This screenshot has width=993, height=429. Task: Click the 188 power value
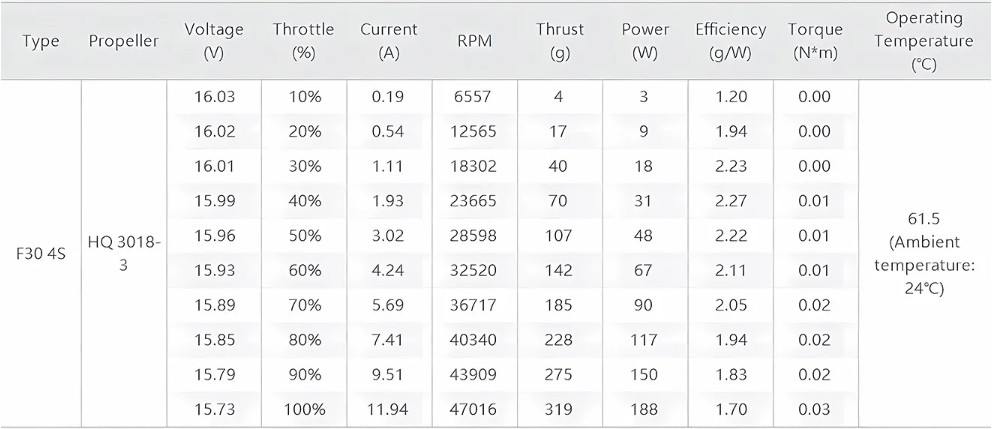643,409
